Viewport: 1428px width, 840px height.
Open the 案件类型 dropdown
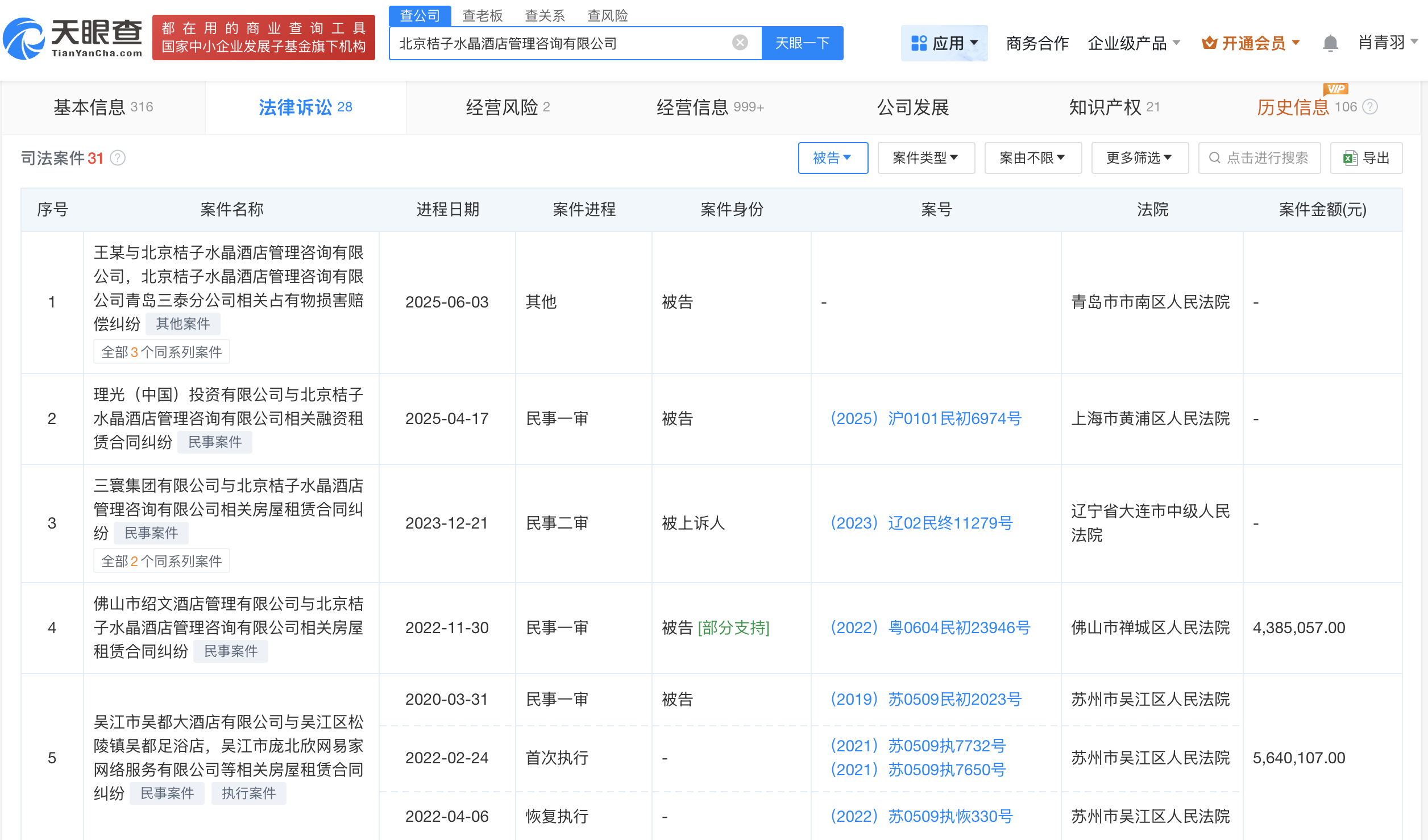(x=925, y=158)
